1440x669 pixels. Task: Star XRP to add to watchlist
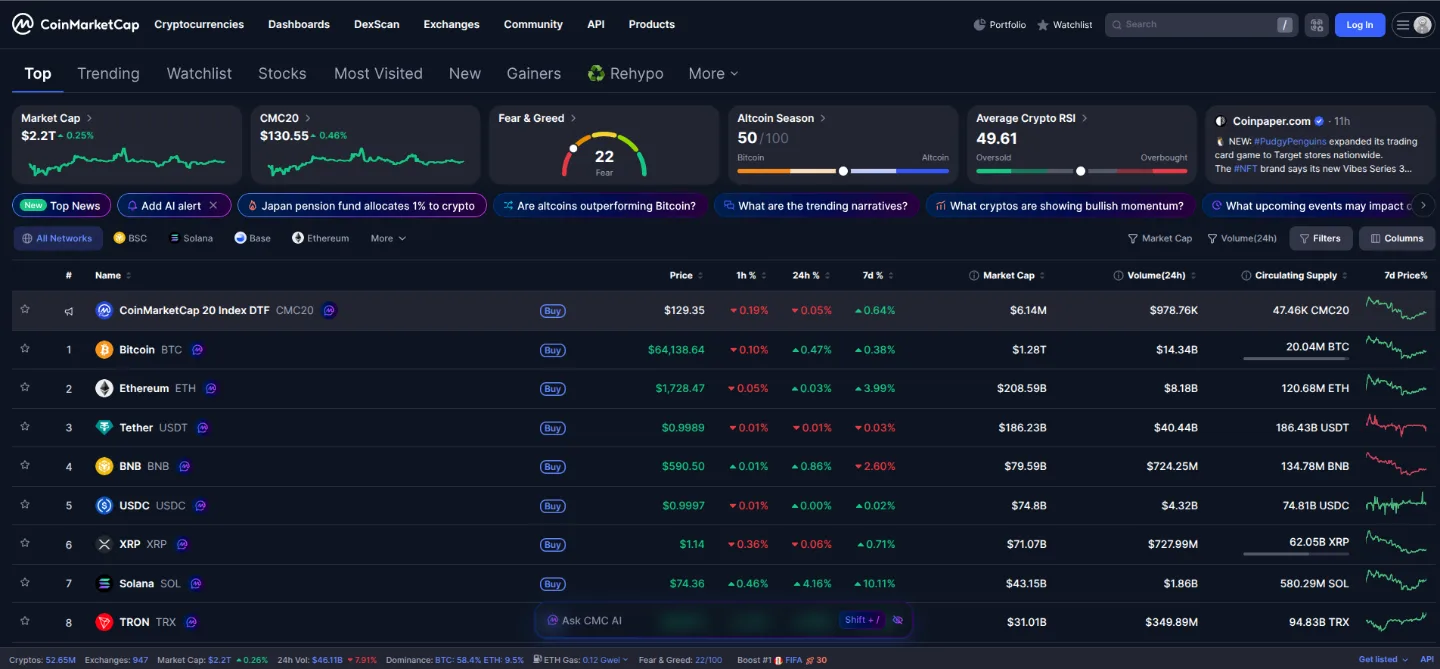pos(25,544)
